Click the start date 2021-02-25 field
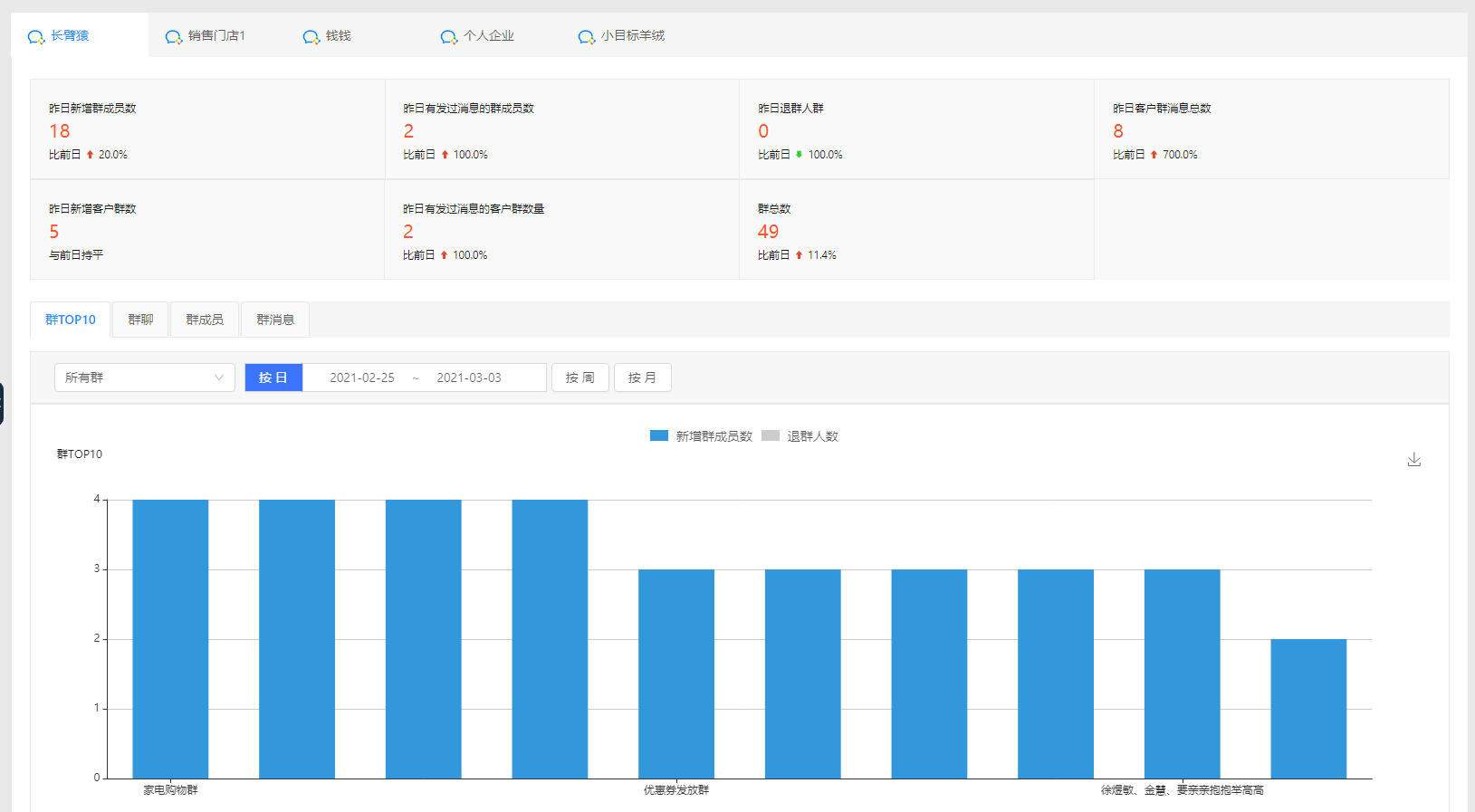Viewport: 1475px width, 812px height. (x=362, y=377)
